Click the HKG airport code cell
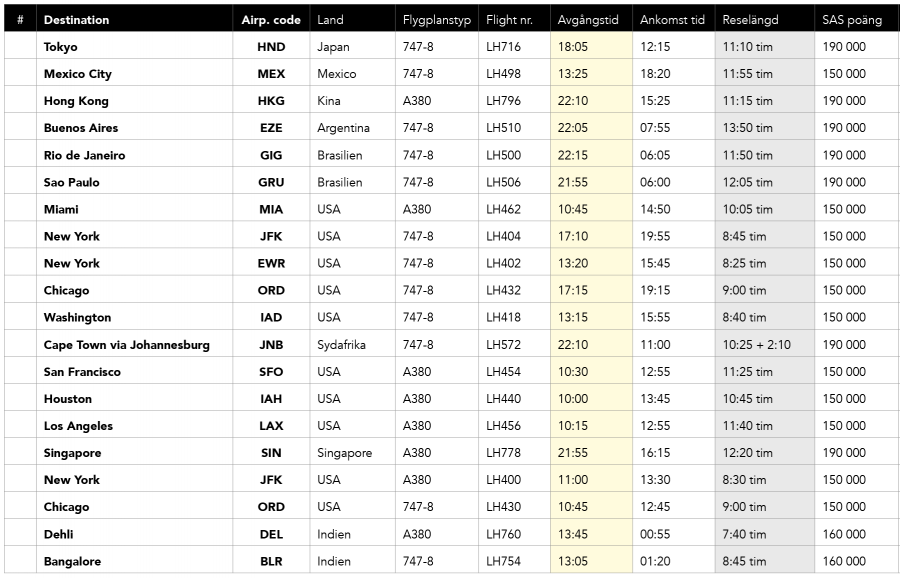 pyautogui.click(x=270, y=101)
